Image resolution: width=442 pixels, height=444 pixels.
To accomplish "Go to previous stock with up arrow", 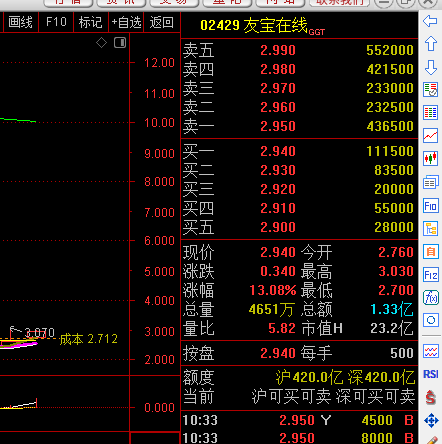I will (430, 44).
